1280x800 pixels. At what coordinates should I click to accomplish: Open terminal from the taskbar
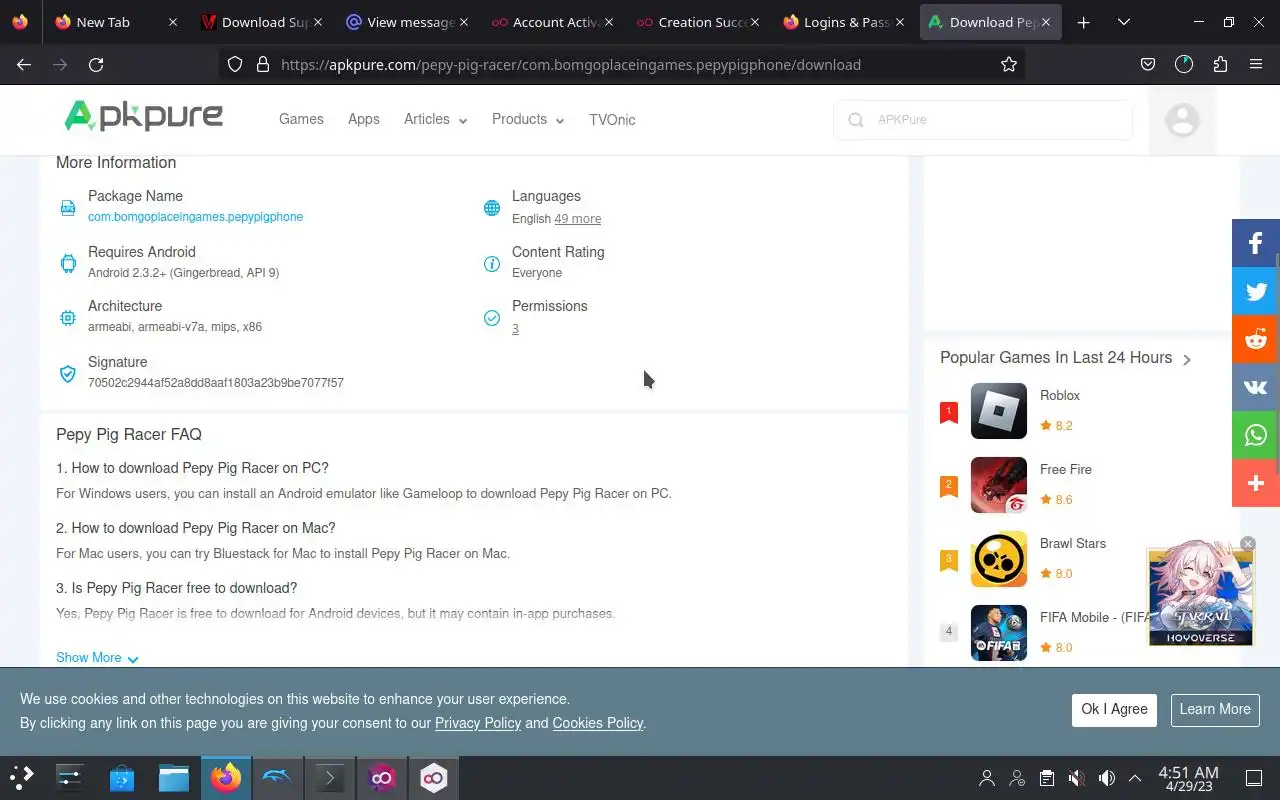(x=330, y=777)
